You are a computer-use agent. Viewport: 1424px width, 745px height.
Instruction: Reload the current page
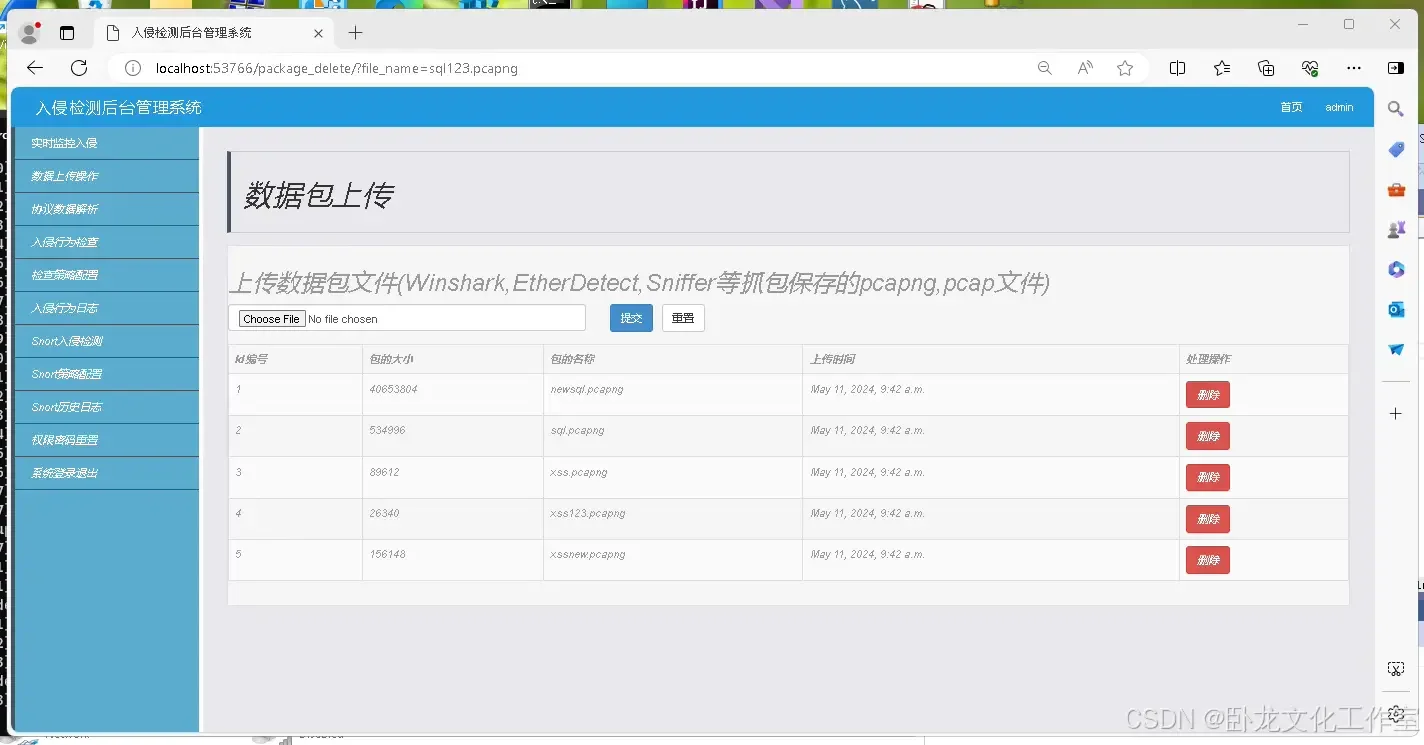pos(79,68)
